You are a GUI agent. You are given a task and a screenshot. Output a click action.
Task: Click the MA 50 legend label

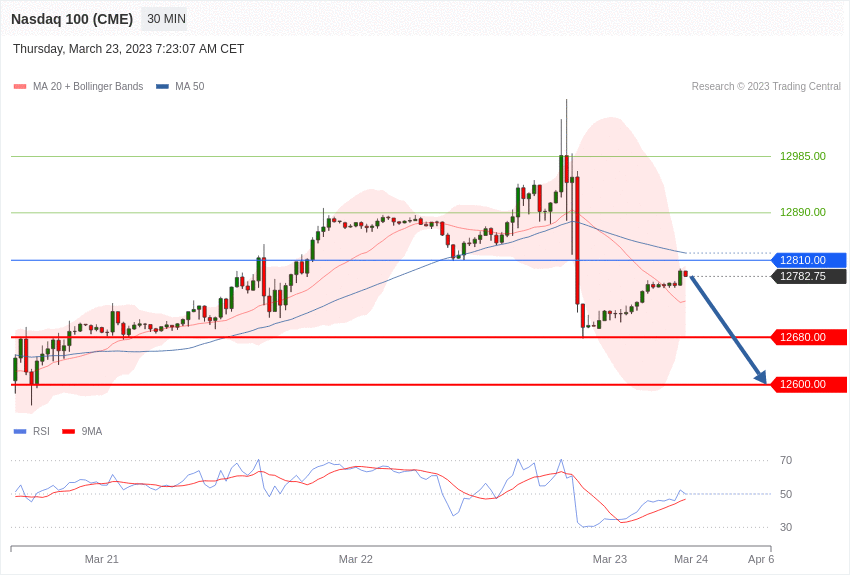[x=190, y=87]
